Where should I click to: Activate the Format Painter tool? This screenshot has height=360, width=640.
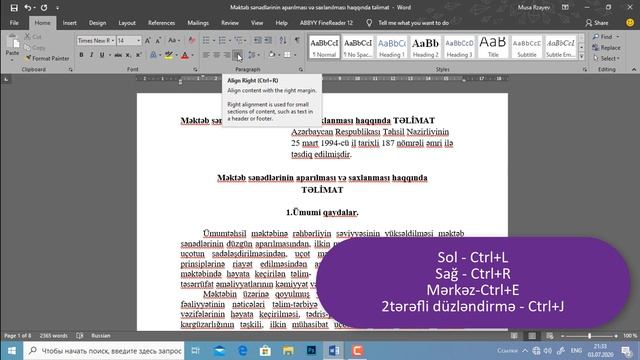[x=47, y=58]
